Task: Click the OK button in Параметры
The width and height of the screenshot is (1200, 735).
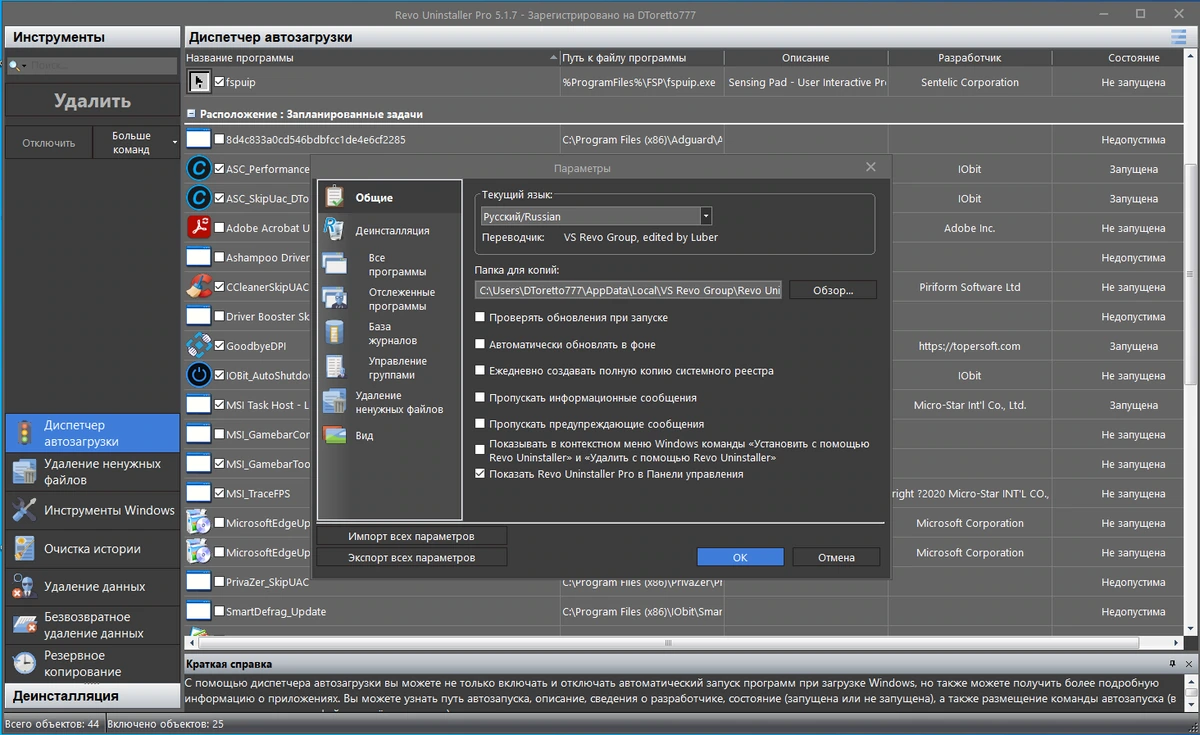Action: point(740,557)
